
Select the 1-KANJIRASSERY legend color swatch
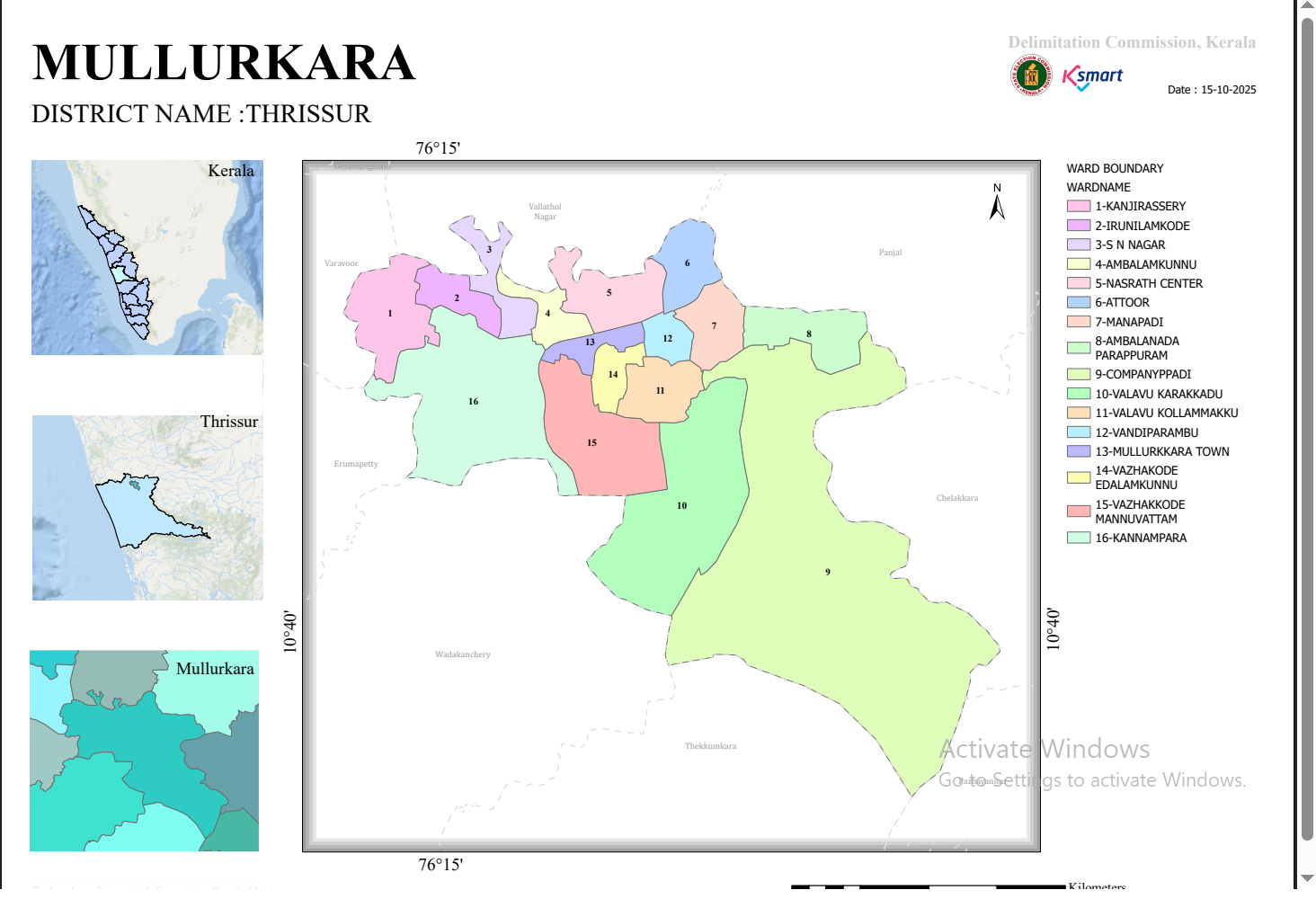[x=1079, y=207]
